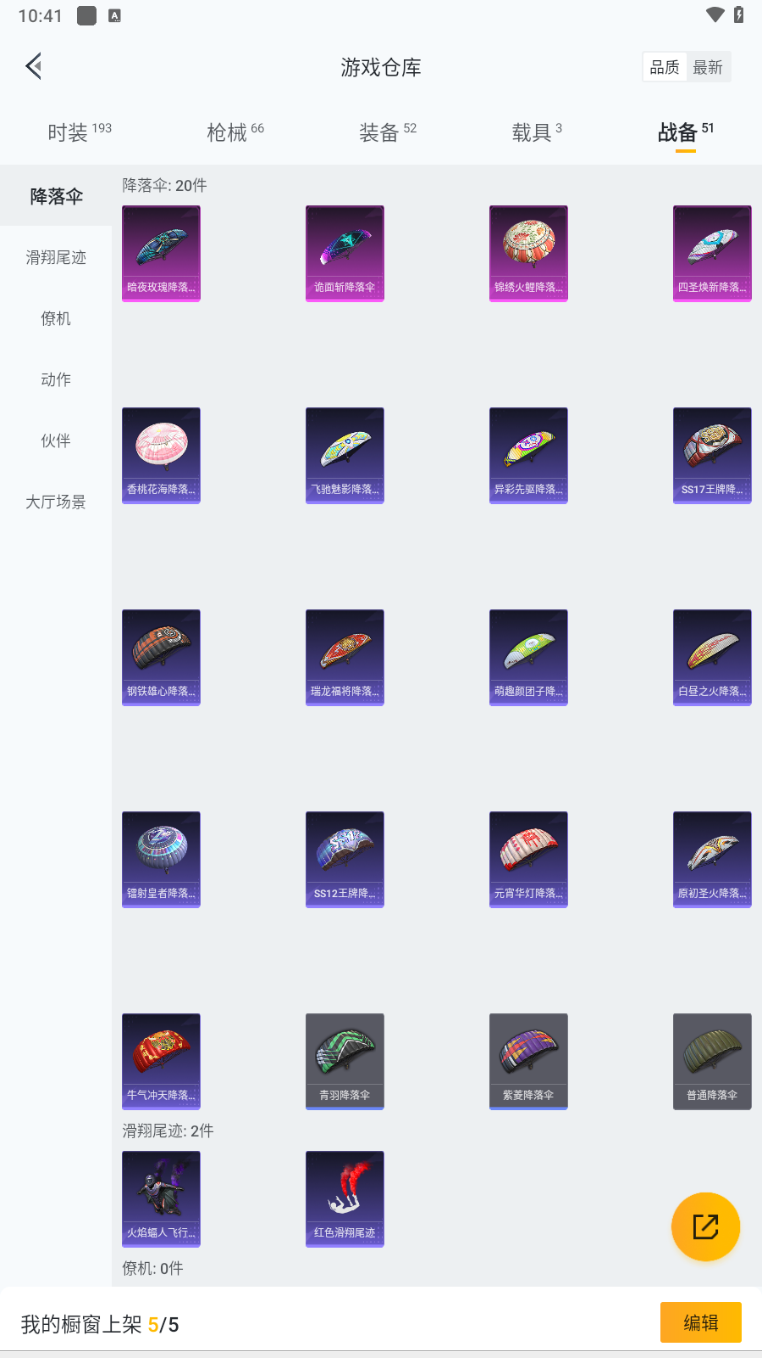Open the 时装 tab

coord(79,132)
